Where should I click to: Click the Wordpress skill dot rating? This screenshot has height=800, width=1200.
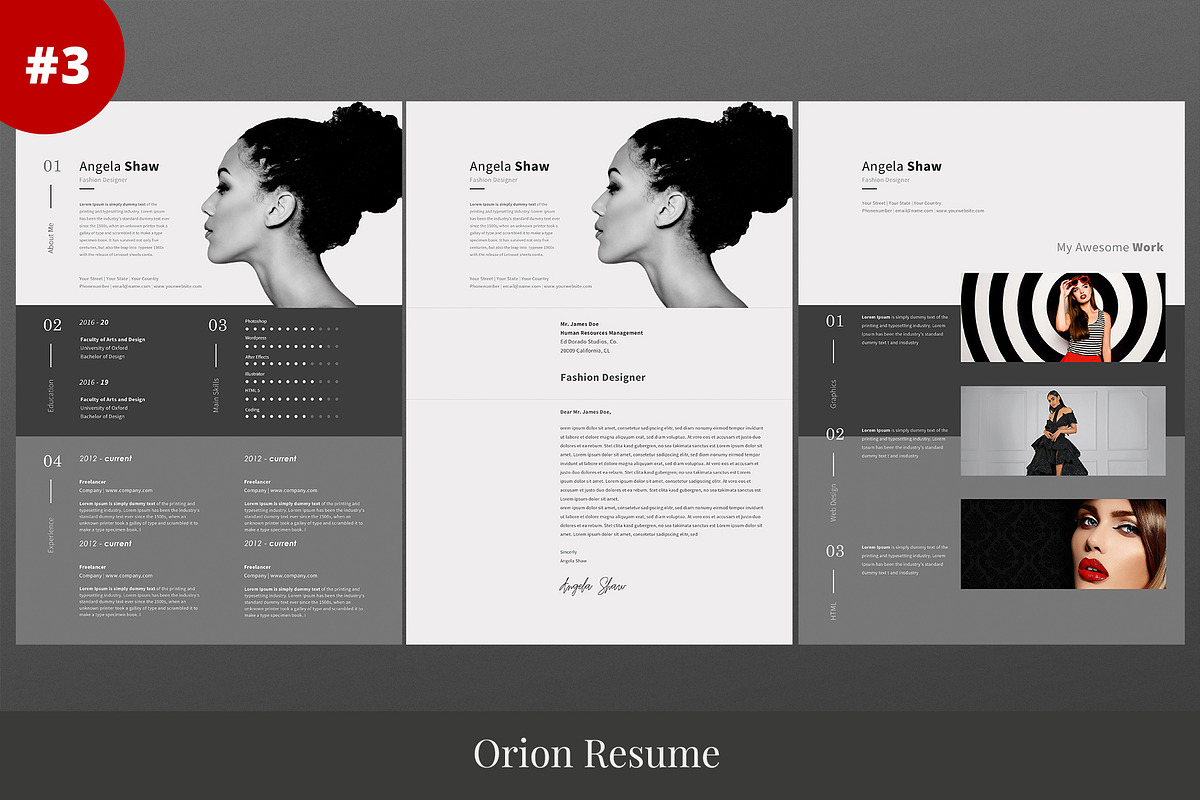click(292, 346)
